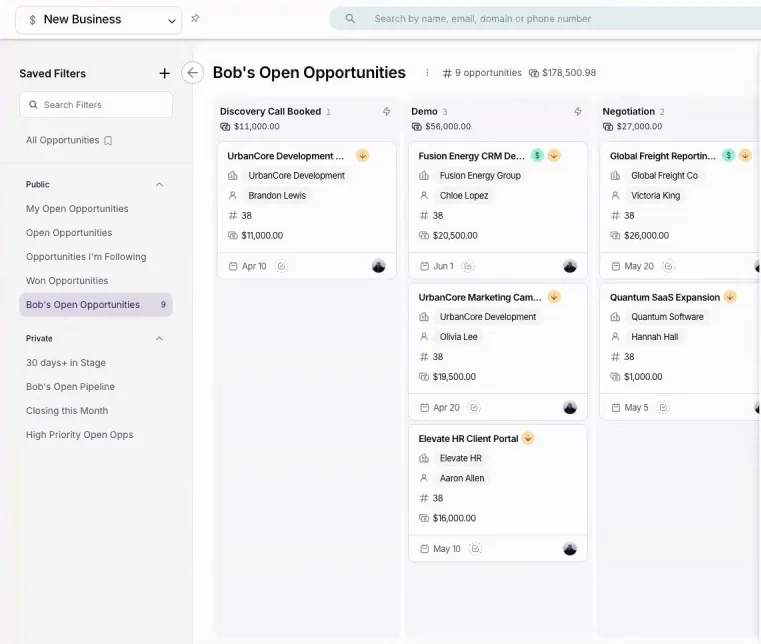The height and width of the screenshot is (644, 761).
Task: Click Chloe Lopez contact chip
Action: coord(464,196)
